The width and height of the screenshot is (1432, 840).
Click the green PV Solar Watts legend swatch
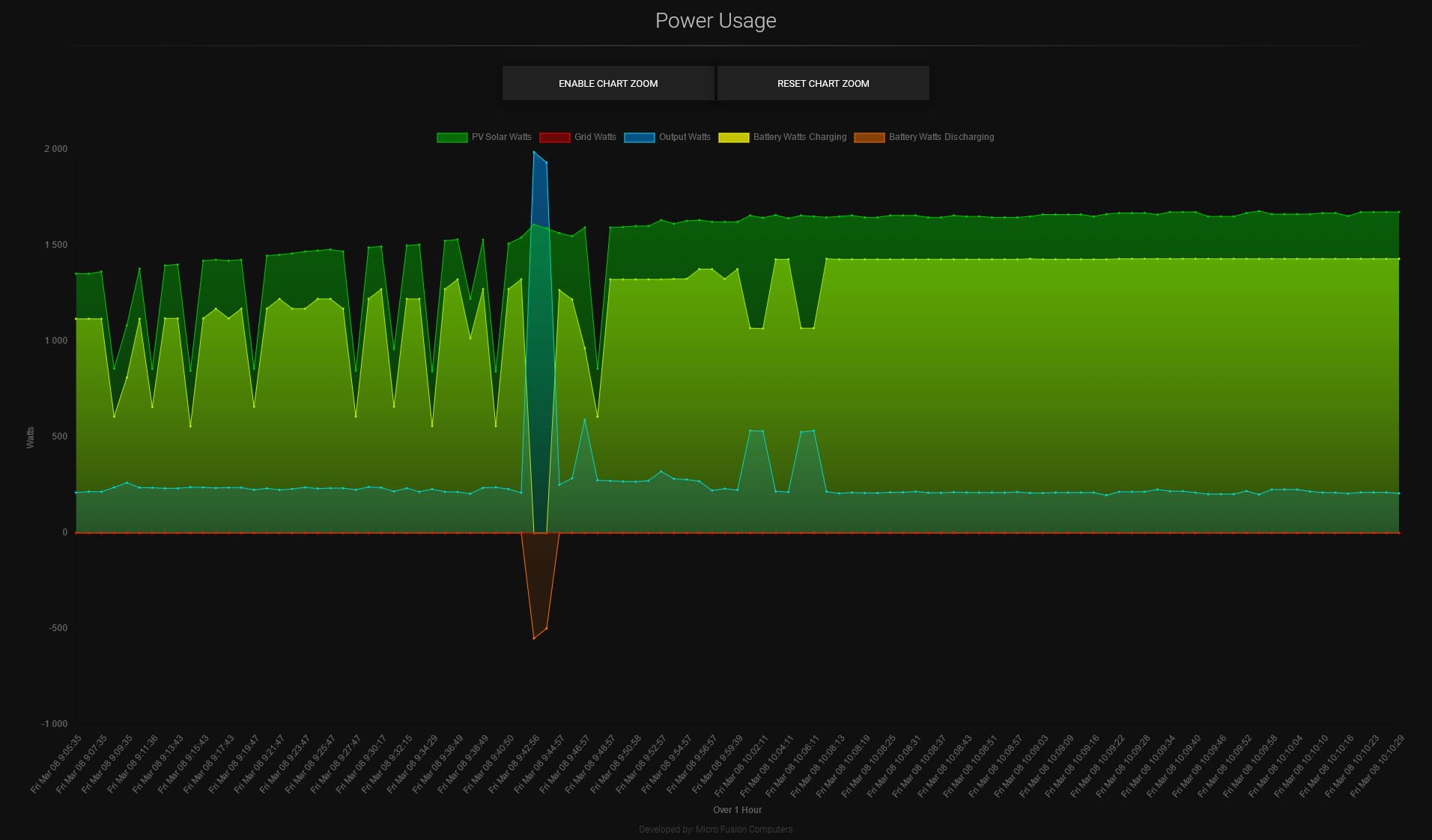point(452,137)
